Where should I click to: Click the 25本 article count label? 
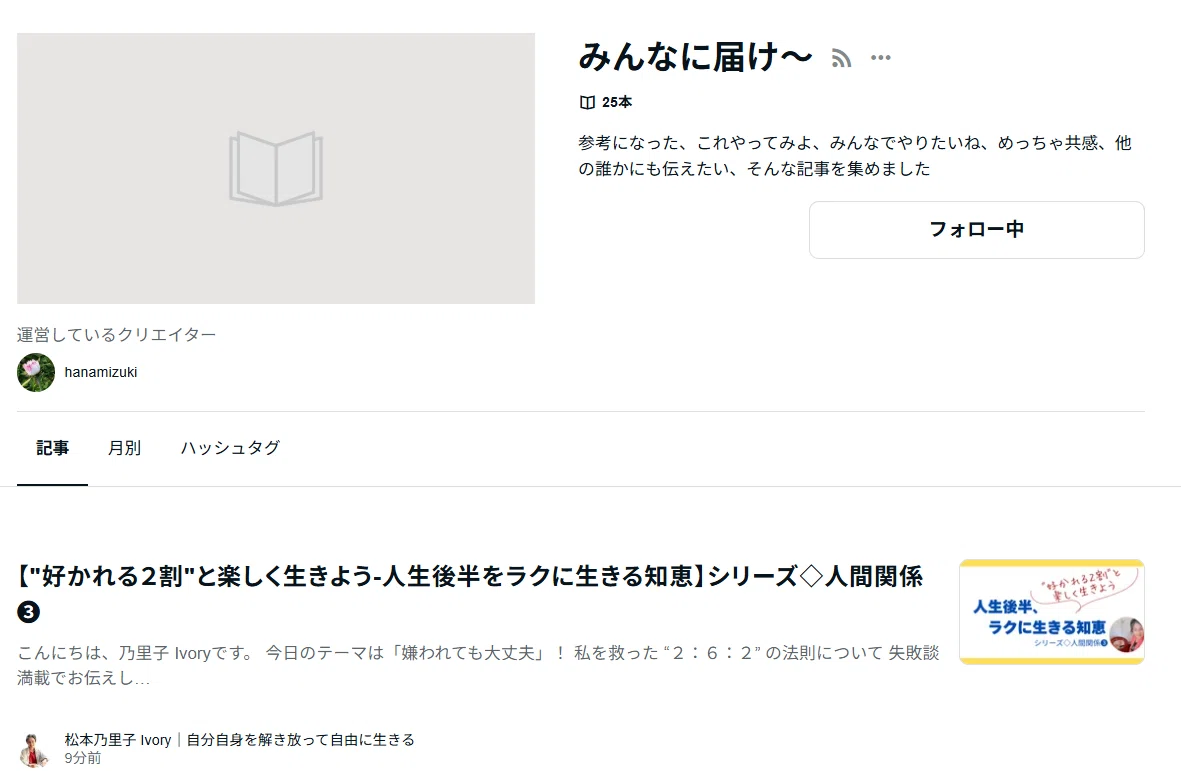pos(617,102)
